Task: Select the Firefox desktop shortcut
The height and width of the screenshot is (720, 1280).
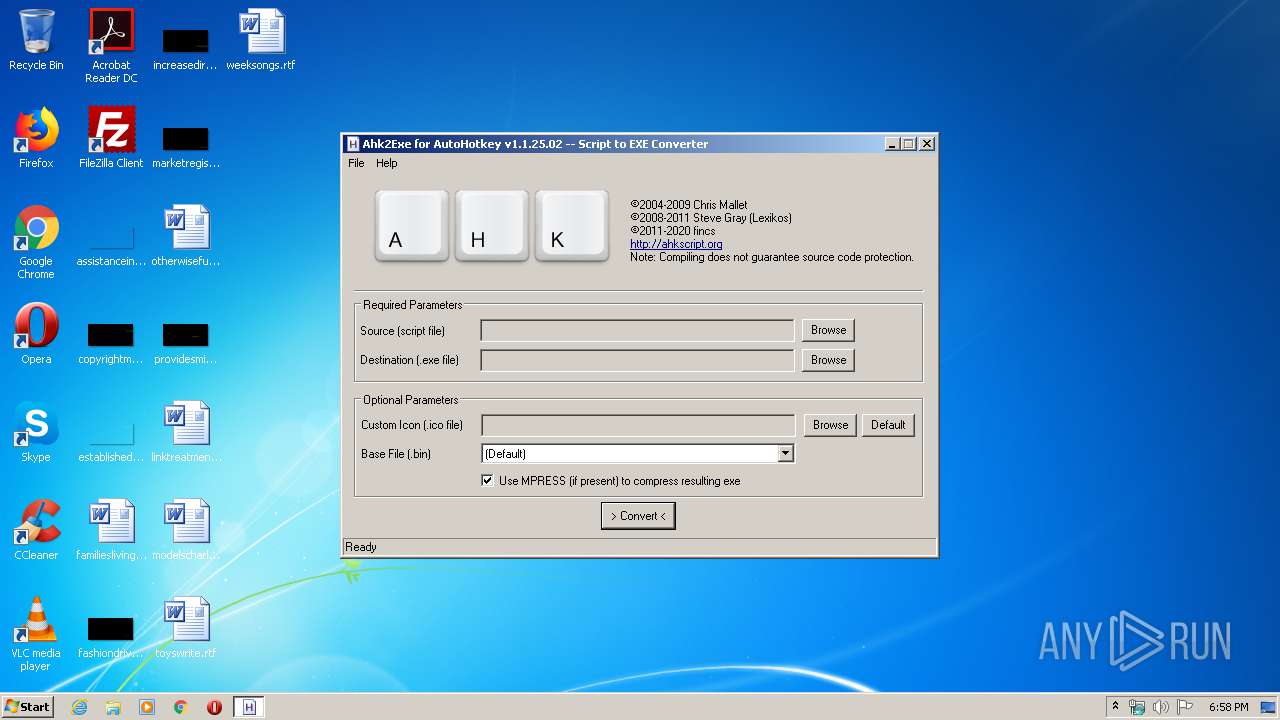Action: (x=36, y=138)
